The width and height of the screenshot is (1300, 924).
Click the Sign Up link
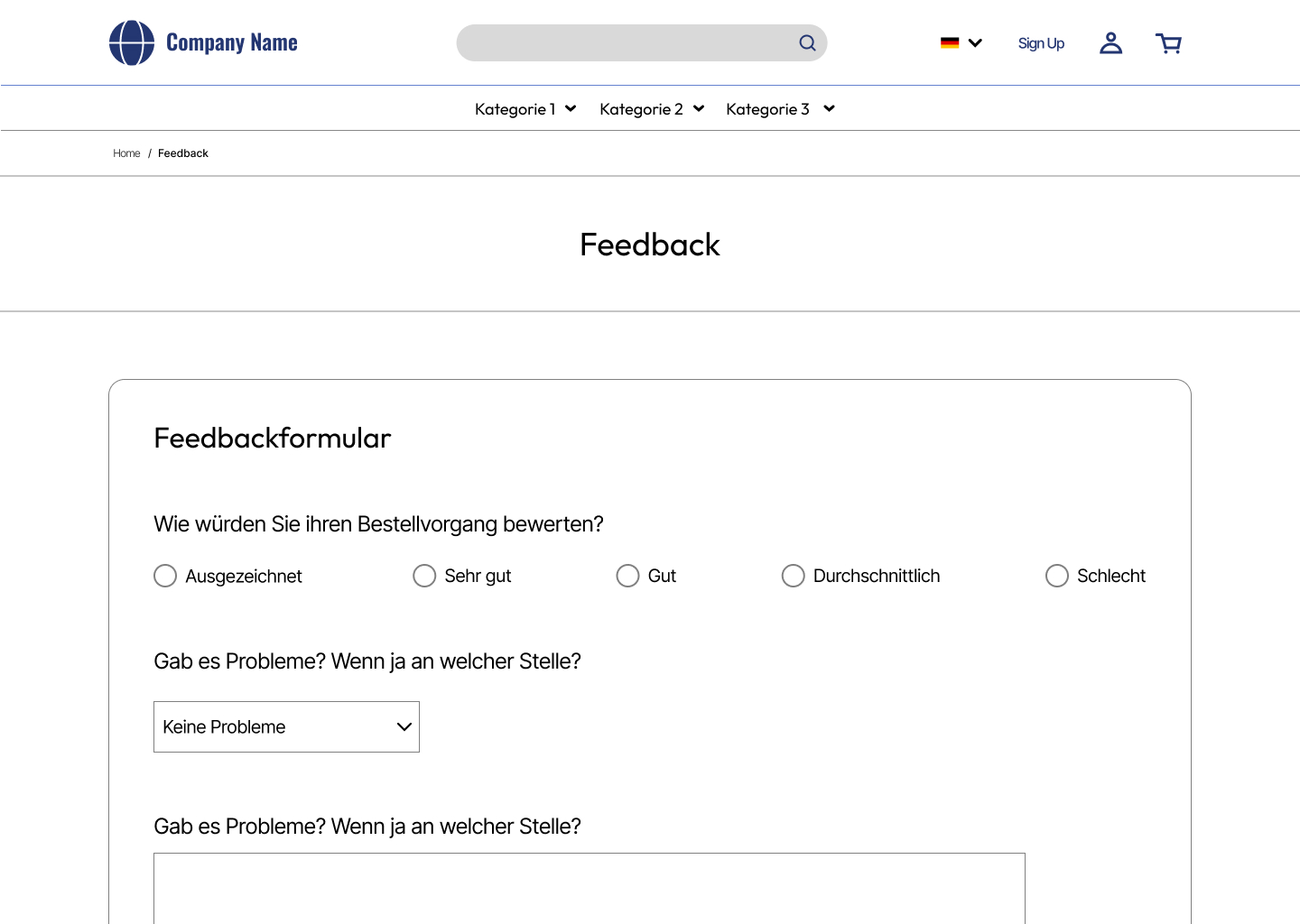[x=1041, y=43]
